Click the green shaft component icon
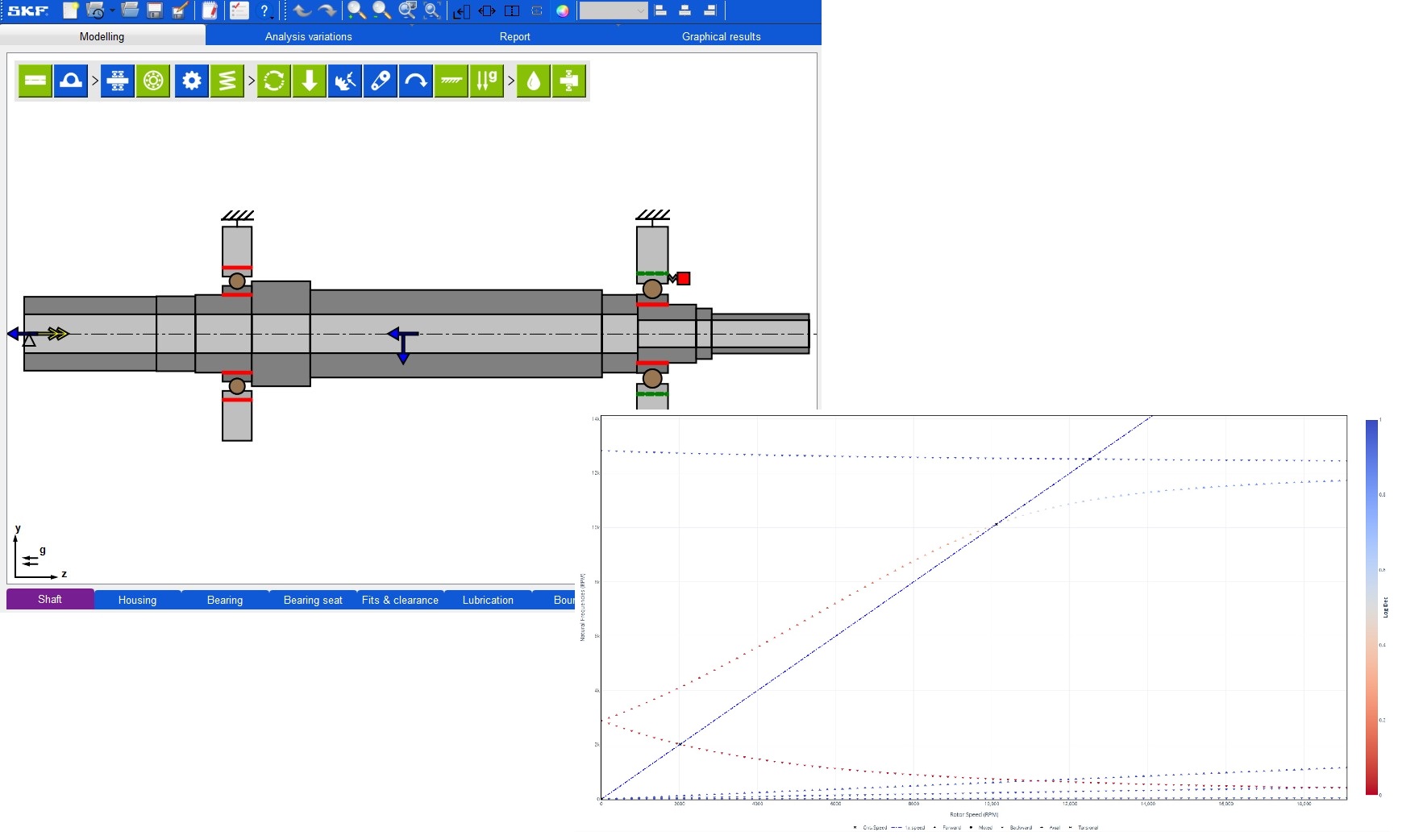The height and width of the screenshot is (840, 1423). (x=35, y=81)
